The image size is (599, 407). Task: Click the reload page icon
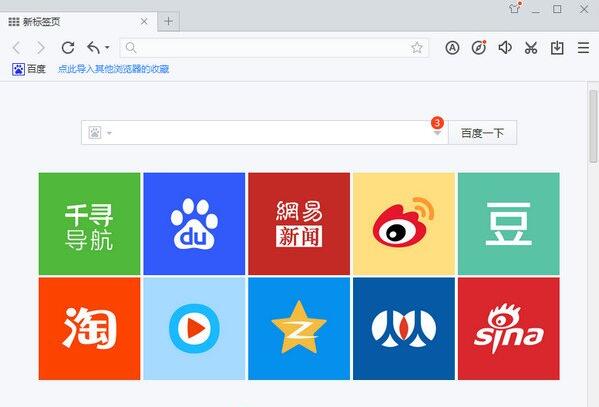click(x=68, y=48)
